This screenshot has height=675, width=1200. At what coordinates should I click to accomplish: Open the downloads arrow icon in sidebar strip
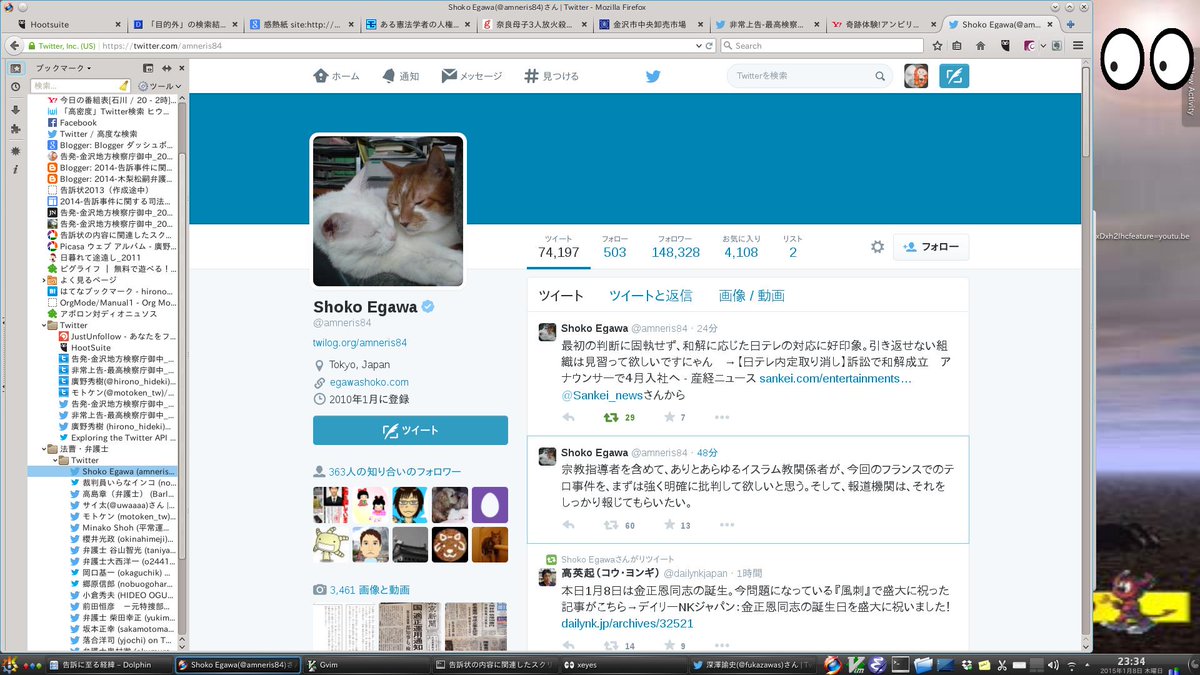[15, 109]
